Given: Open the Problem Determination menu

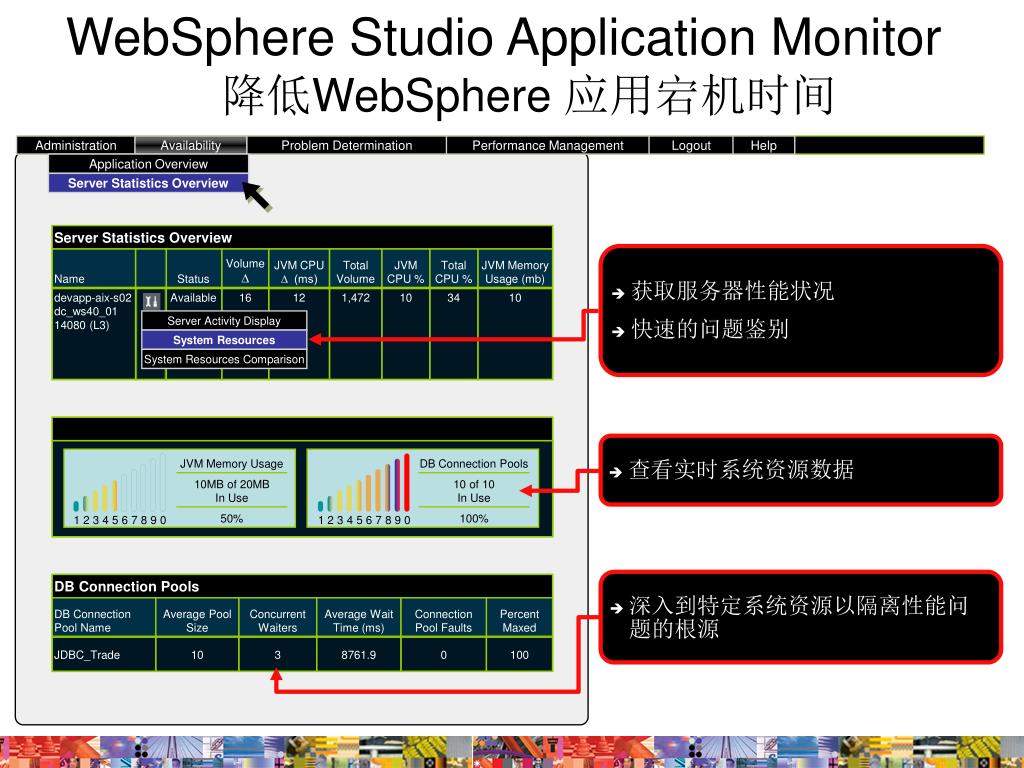Looking at the screenshot, I should click(347, 145).
